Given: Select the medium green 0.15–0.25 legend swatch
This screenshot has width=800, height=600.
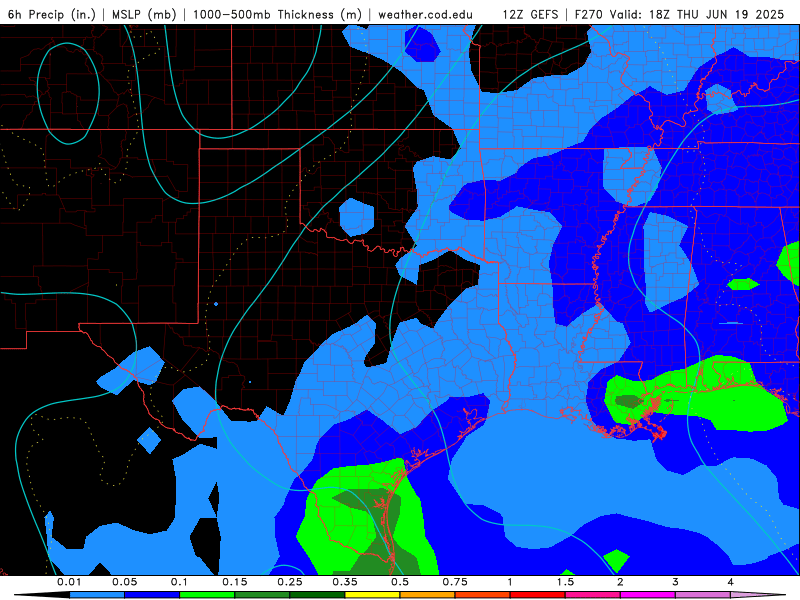Looking at the screenshot, I should coord(262,595).
